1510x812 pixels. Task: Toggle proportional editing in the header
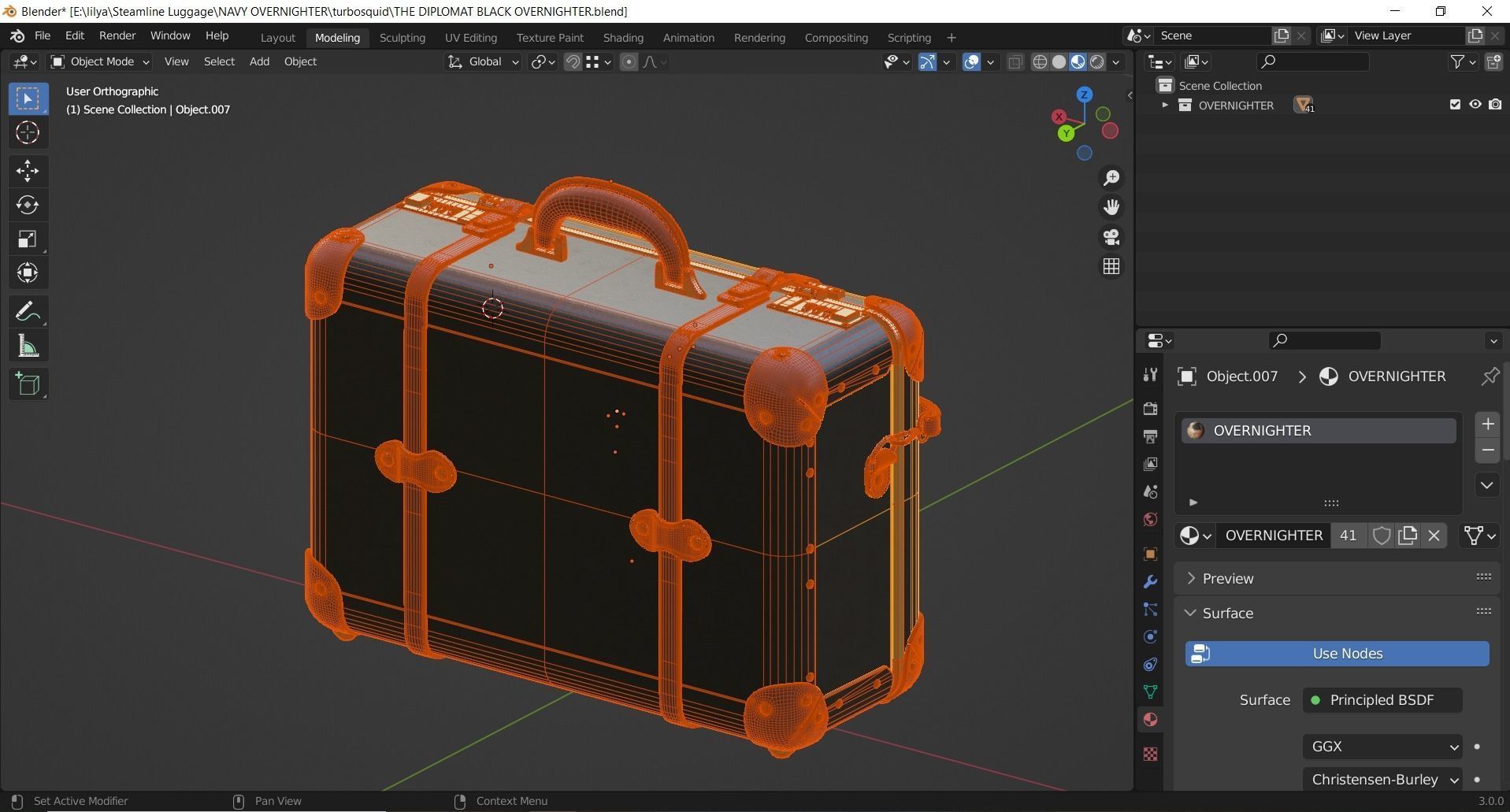click(629, 61)
